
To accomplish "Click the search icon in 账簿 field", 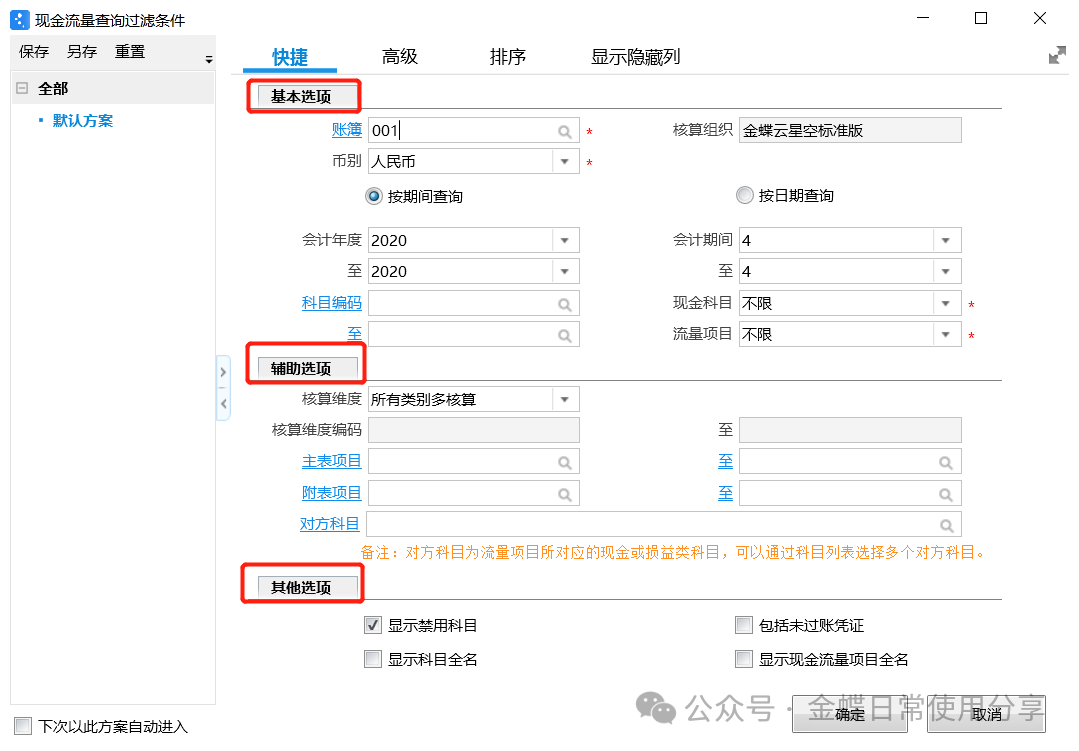I will [x=565, y=131].
